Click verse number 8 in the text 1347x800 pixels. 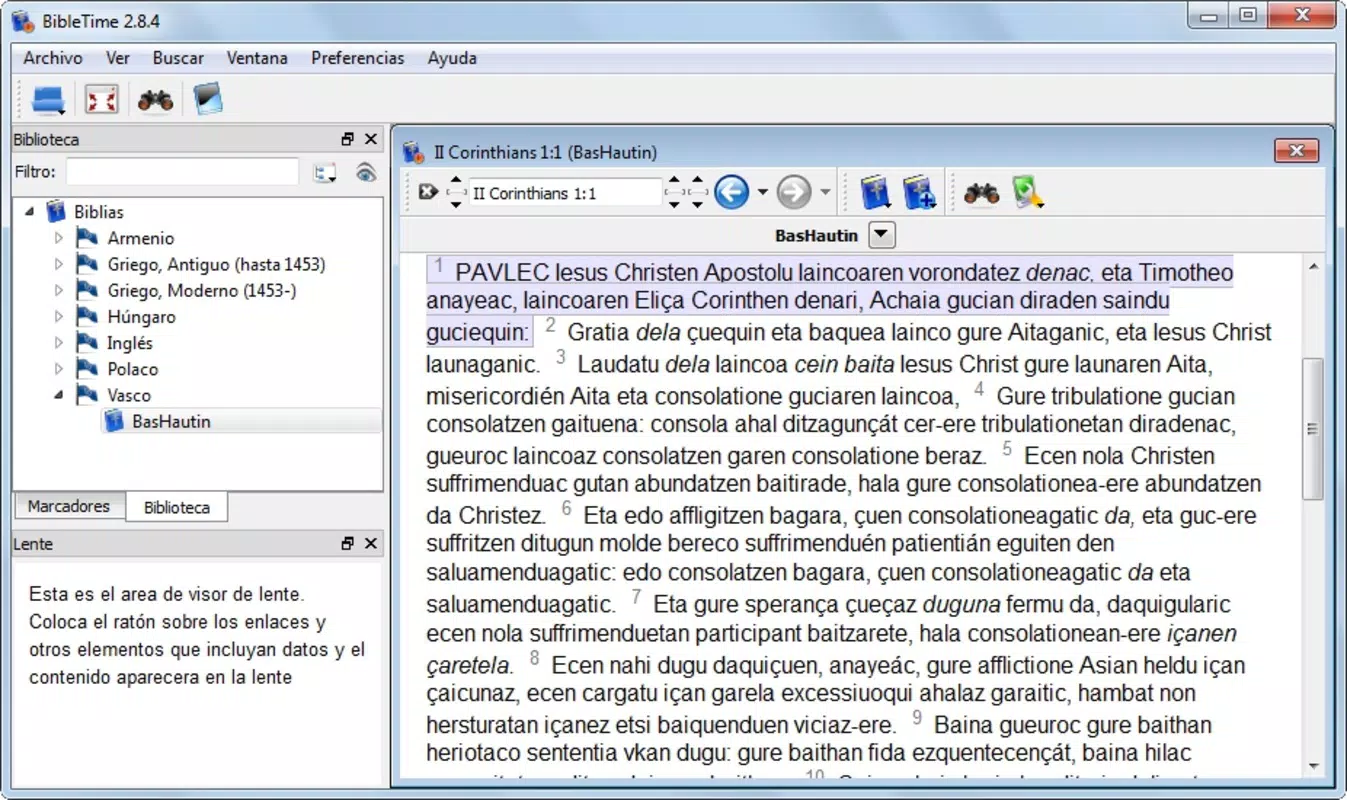pos(534,658)
